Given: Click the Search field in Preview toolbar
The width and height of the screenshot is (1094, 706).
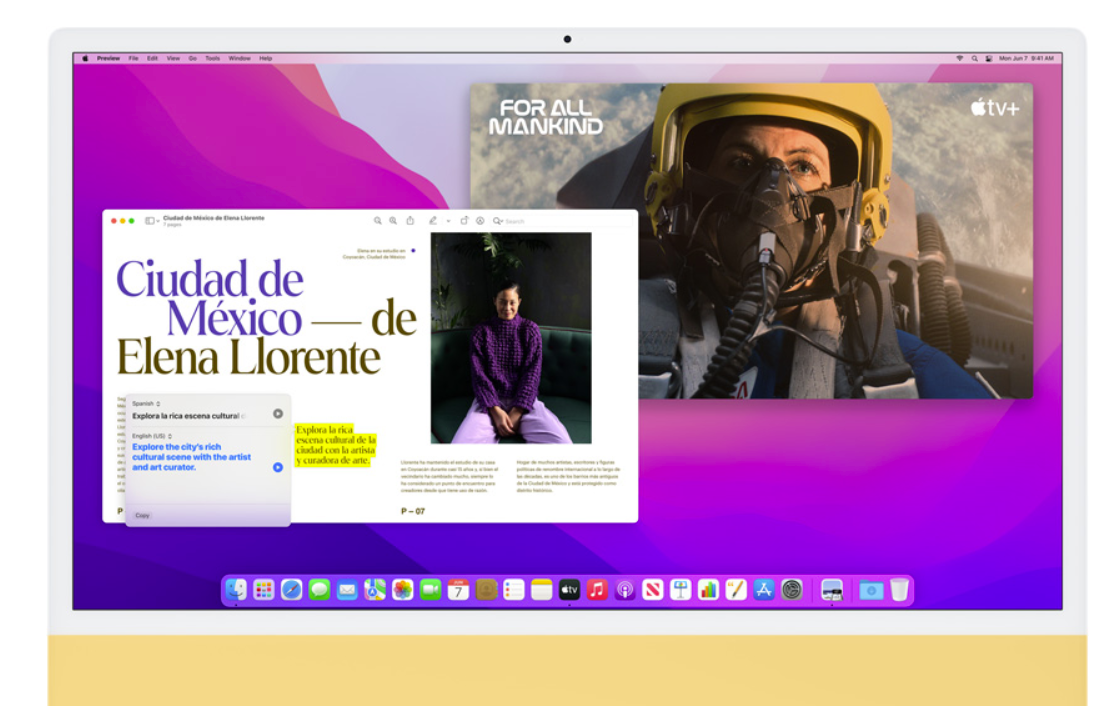Looking at the screenshot, I should click(562, 221).
